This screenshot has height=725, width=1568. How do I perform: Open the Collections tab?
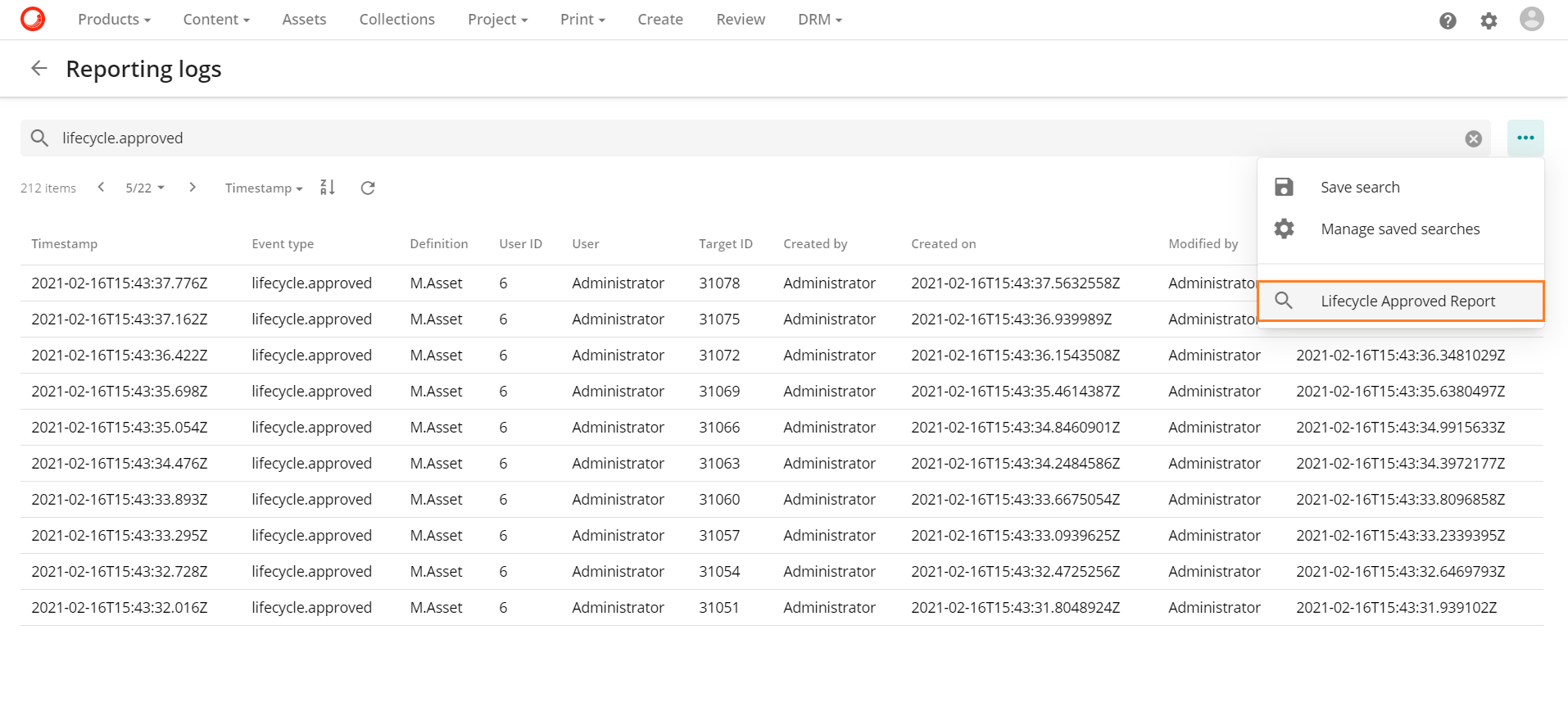point(397,19)
